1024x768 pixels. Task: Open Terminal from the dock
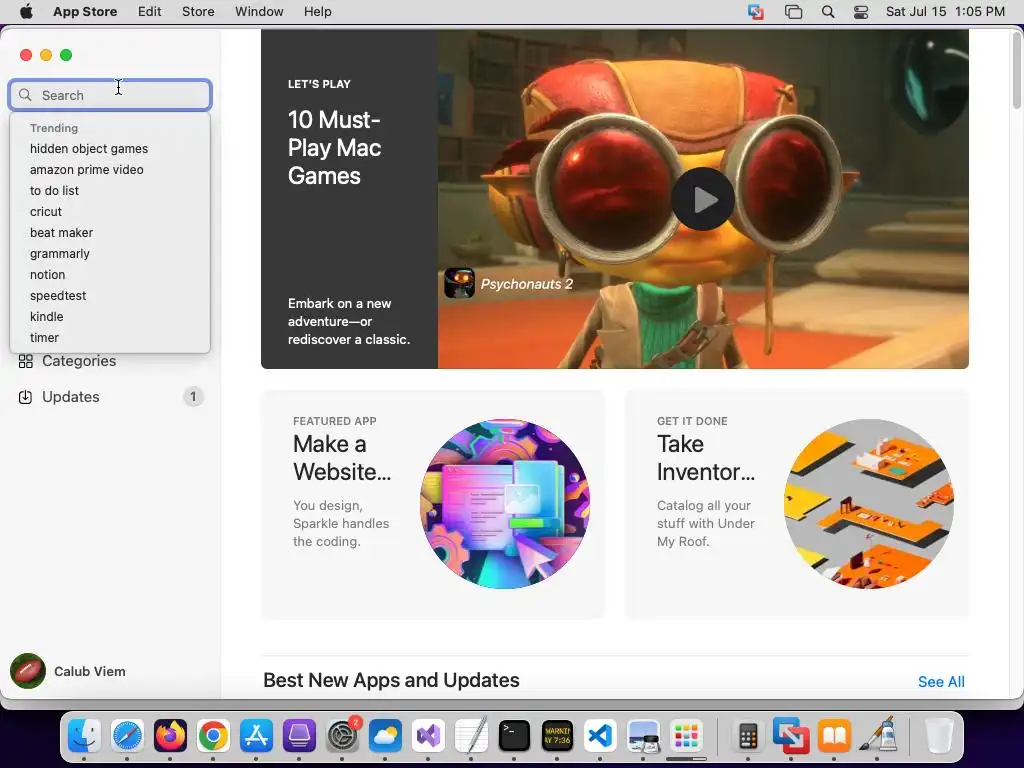514,737
